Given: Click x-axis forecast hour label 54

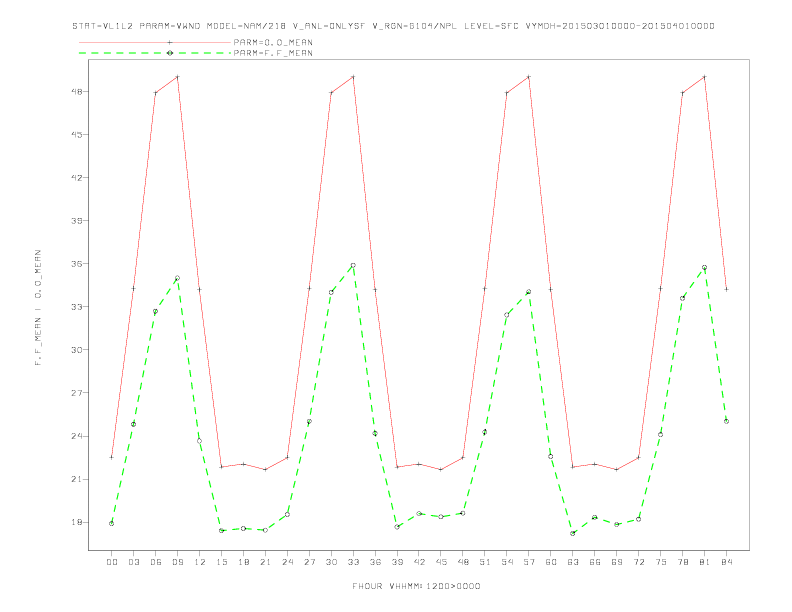Looking at the screenshot, I should (507, 562).
